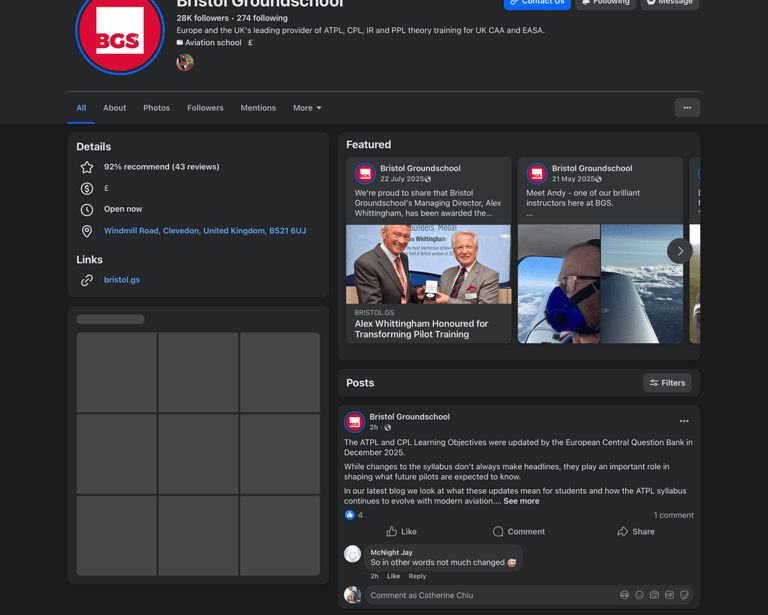Open the Followers tab
This screenshot has height=615, width=768.
(x=205, y=108)
